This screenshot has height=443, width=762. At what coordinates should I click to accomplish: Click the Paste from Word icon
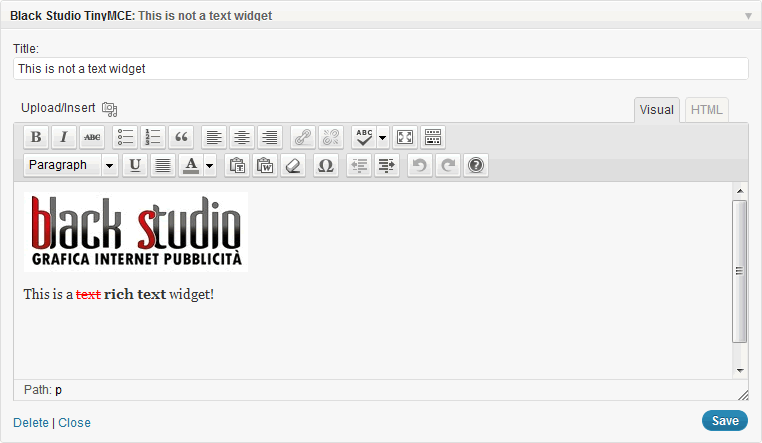265,166
